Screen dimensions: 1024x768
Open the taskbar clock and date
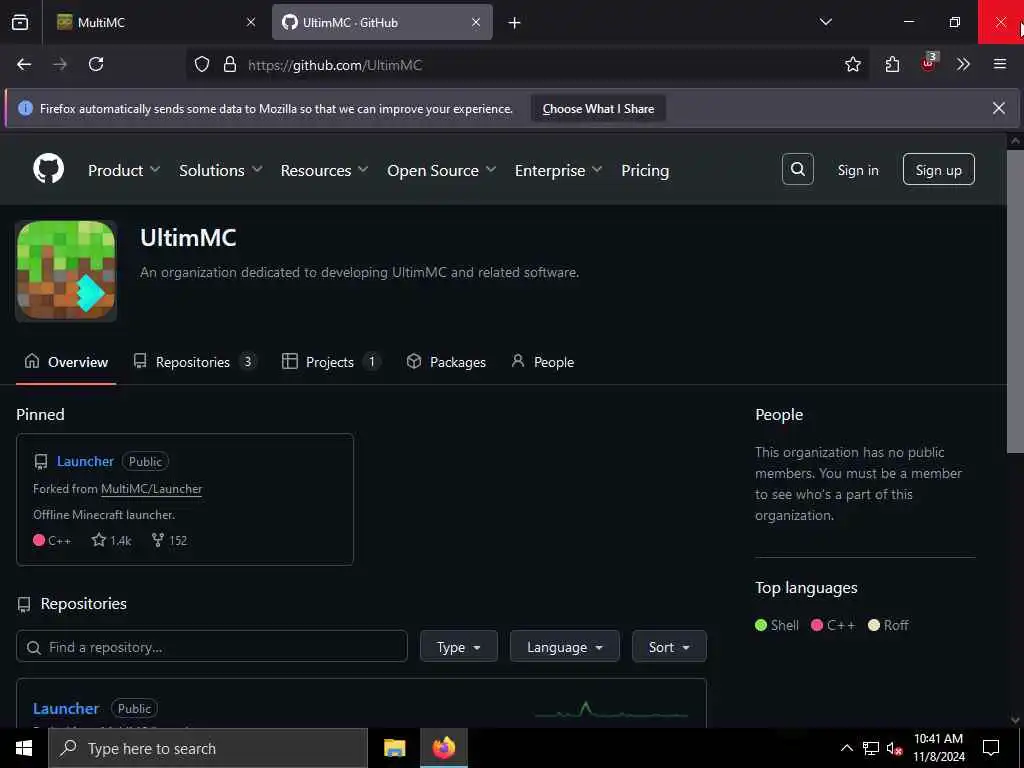click(938, 748)
